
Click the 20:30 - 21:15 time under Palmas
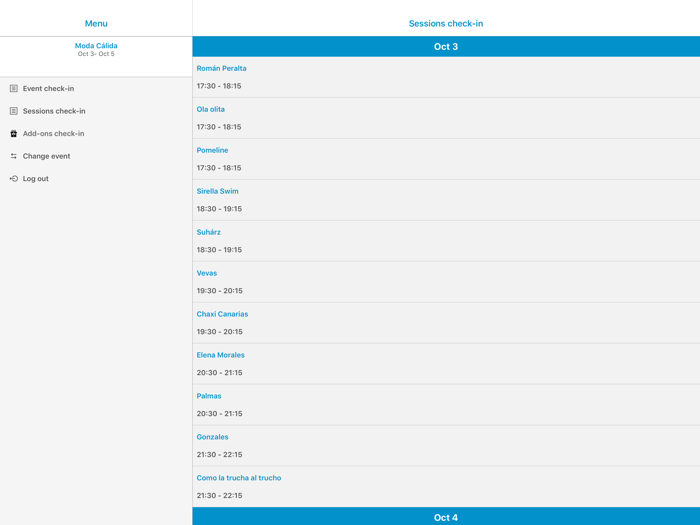(220, 414)
